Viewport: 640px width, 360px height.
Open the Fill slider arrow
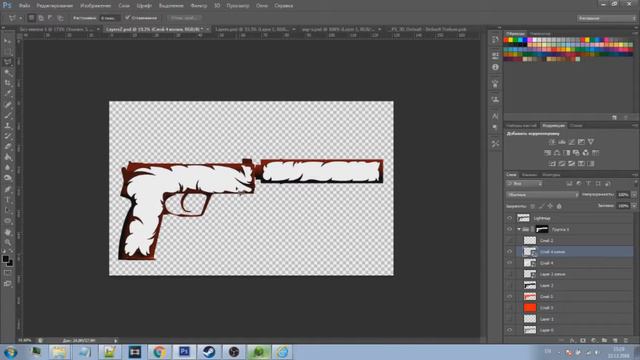(x=634, y=206)
